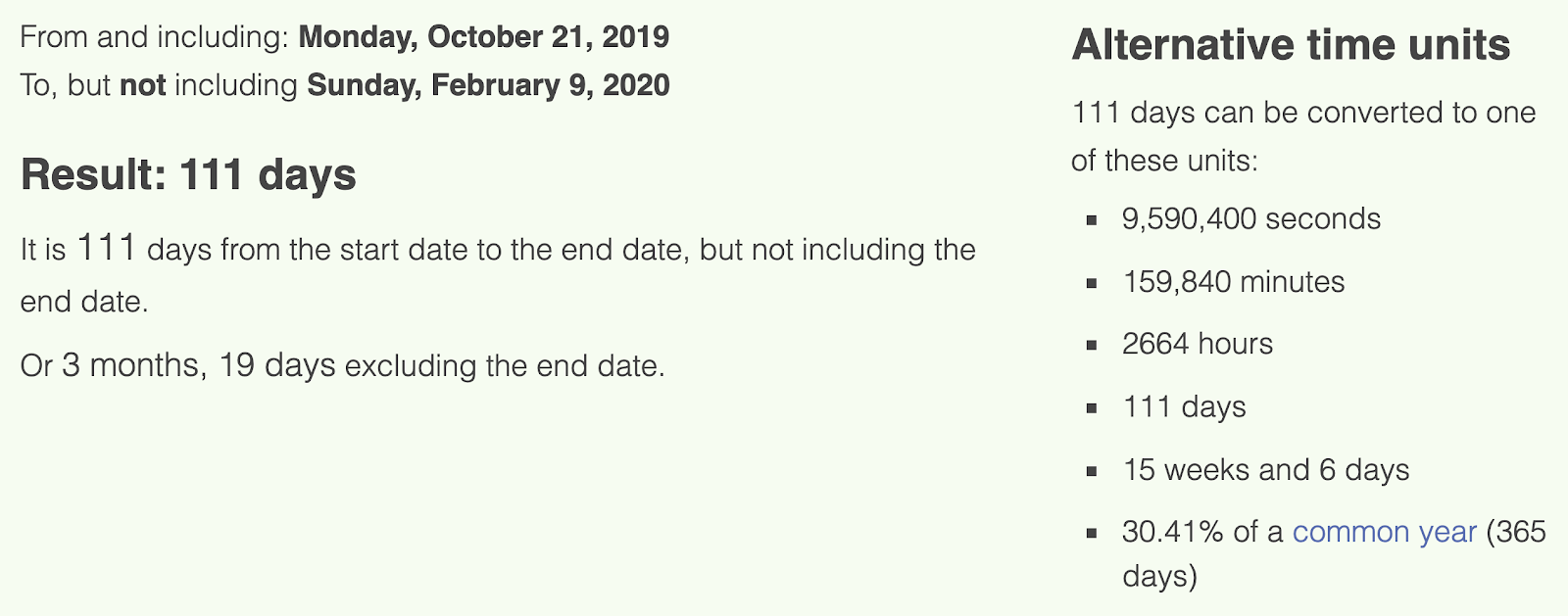Click the 30.41% of a common year text

(1299, 532)
